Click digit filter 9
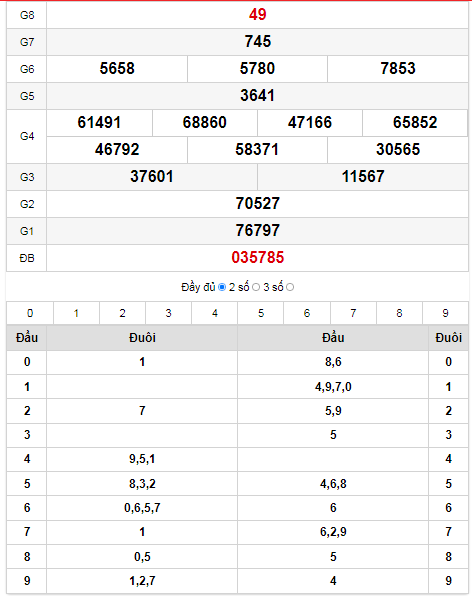 tap(445, 313)
